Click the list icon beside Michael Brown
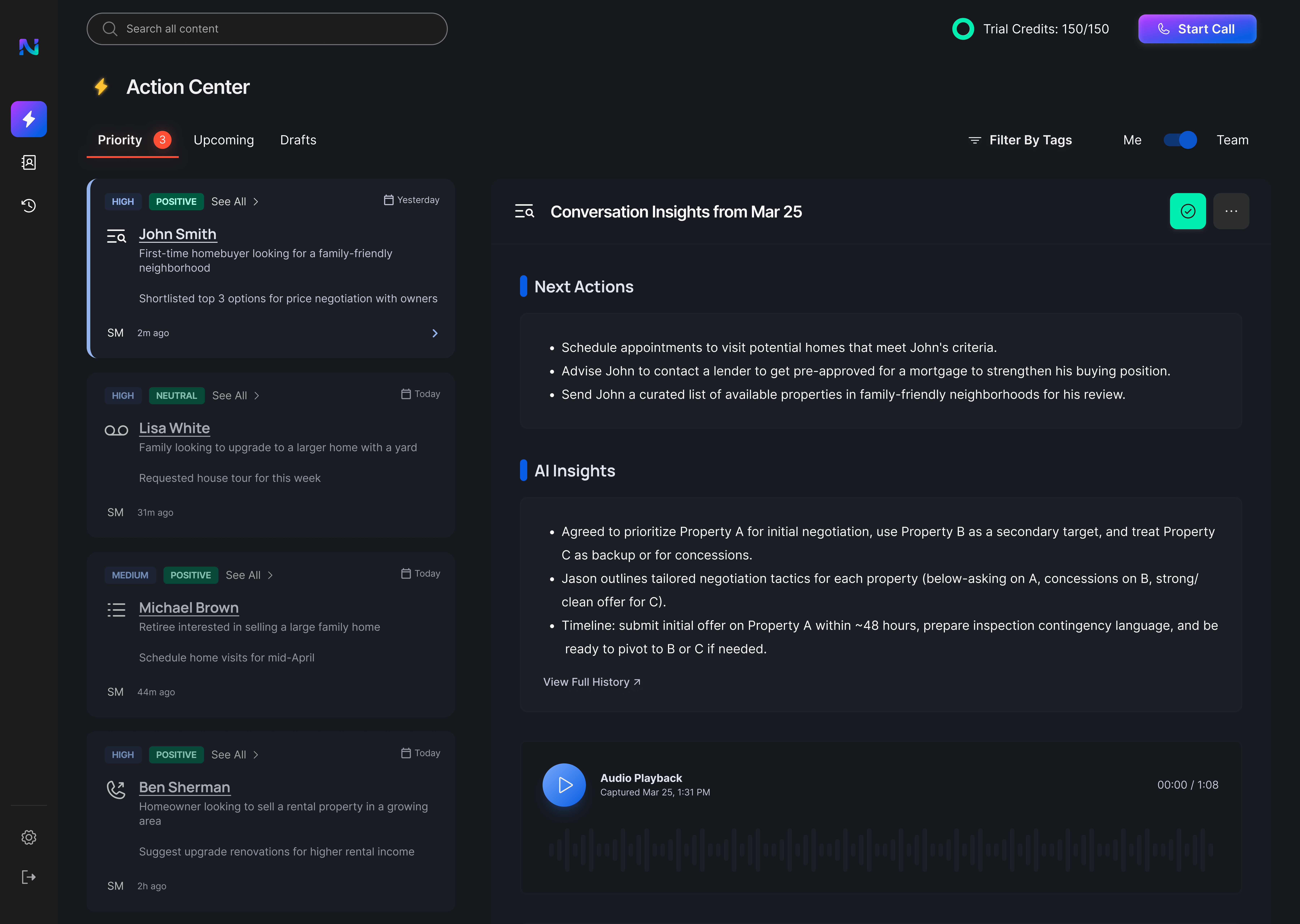This screenshot has height=924, width=1300. [x=117, y=610]
